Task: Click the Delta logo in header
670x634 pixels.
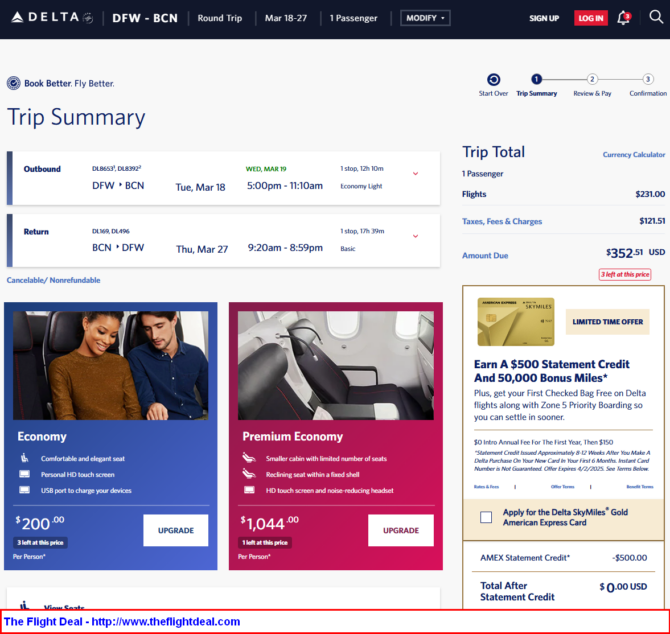Action: [52, 18]
